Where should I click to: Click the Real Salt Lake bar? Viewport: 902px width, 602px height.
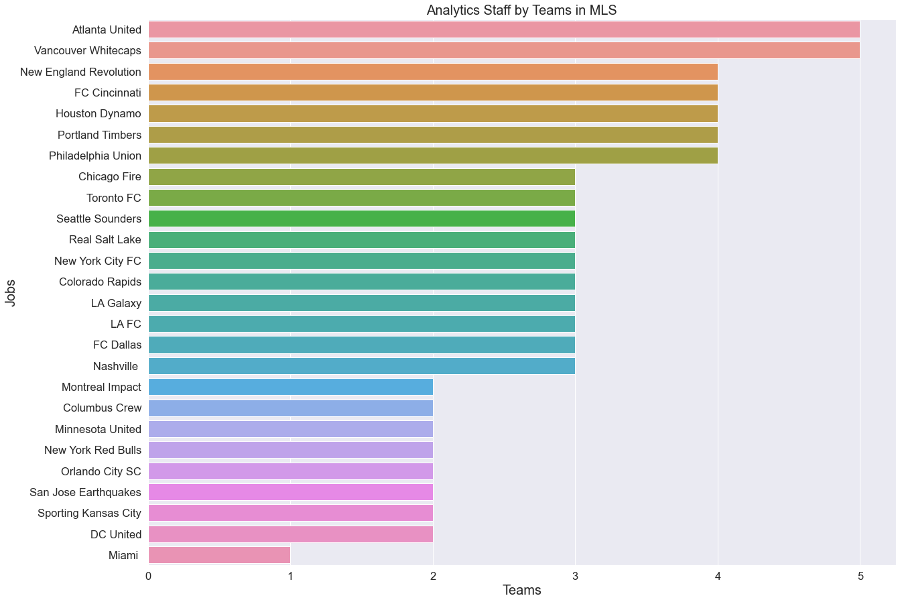[x=362, y=239]
